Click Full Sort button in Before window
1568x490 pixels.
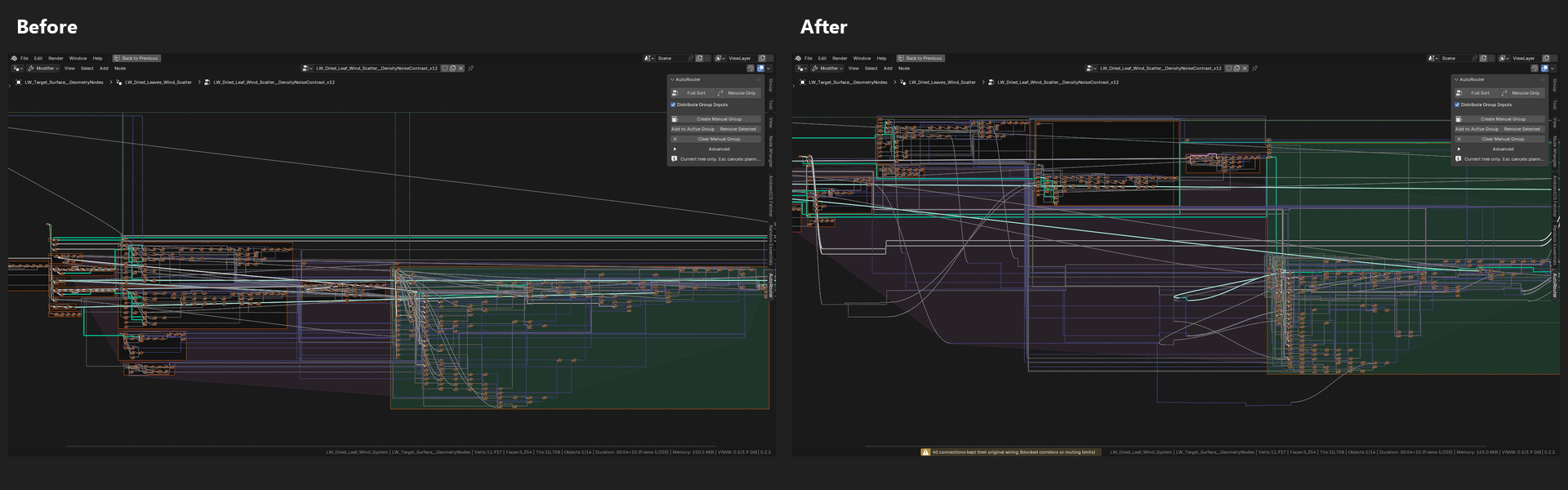point(692,93)
